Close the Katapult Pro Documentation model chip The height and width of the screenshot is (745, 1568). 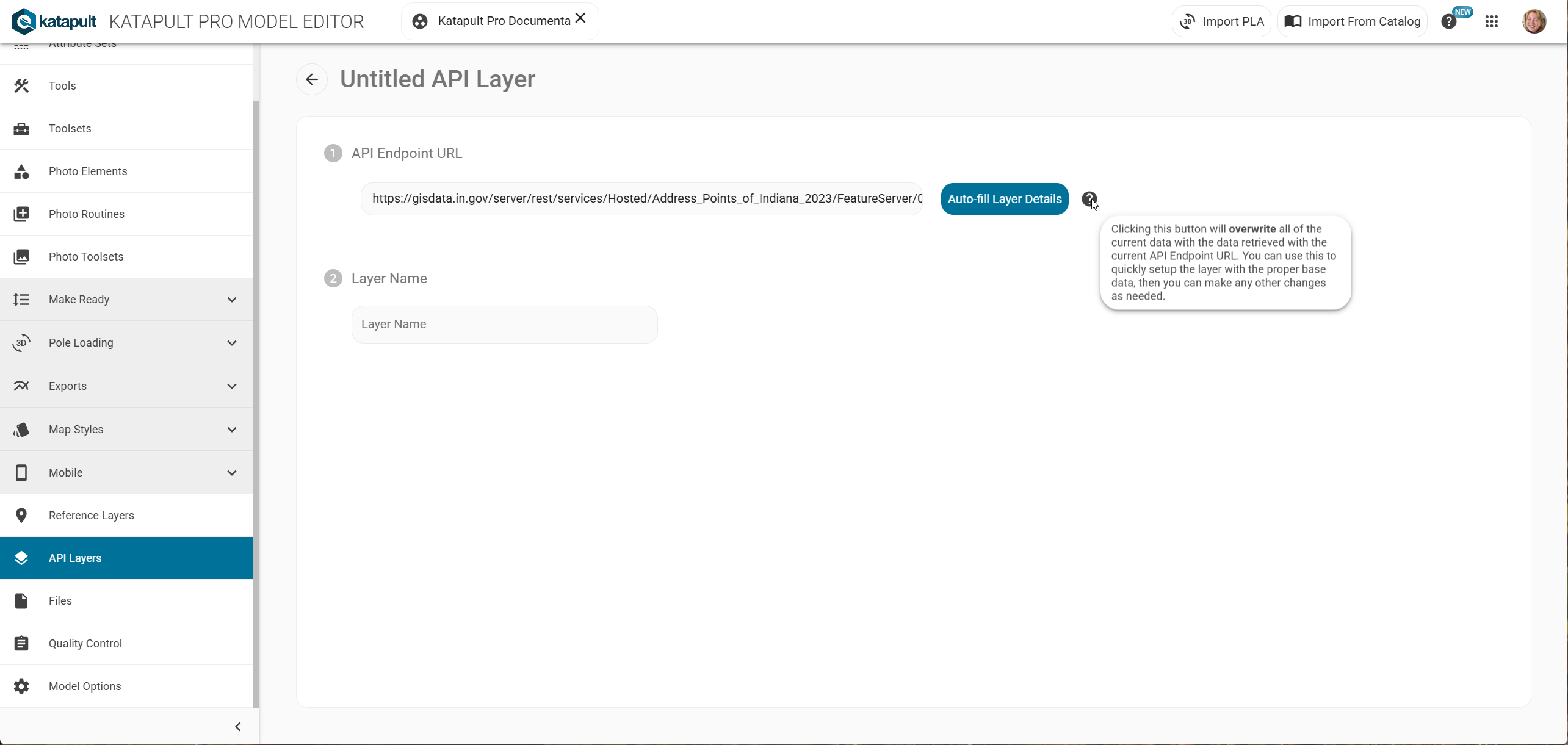580,18
